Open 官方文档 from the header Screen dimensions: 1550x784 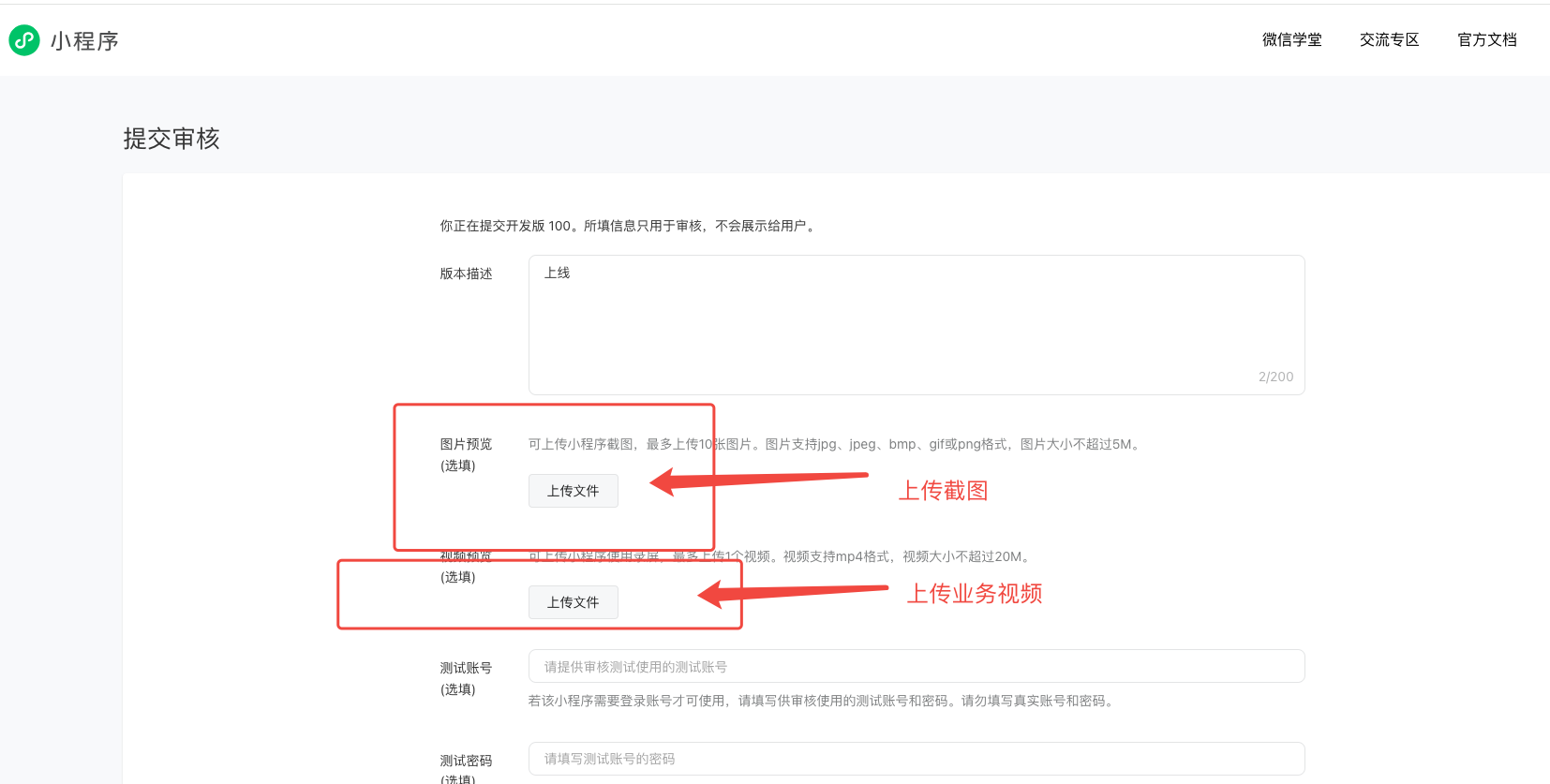click(1486, 39)
